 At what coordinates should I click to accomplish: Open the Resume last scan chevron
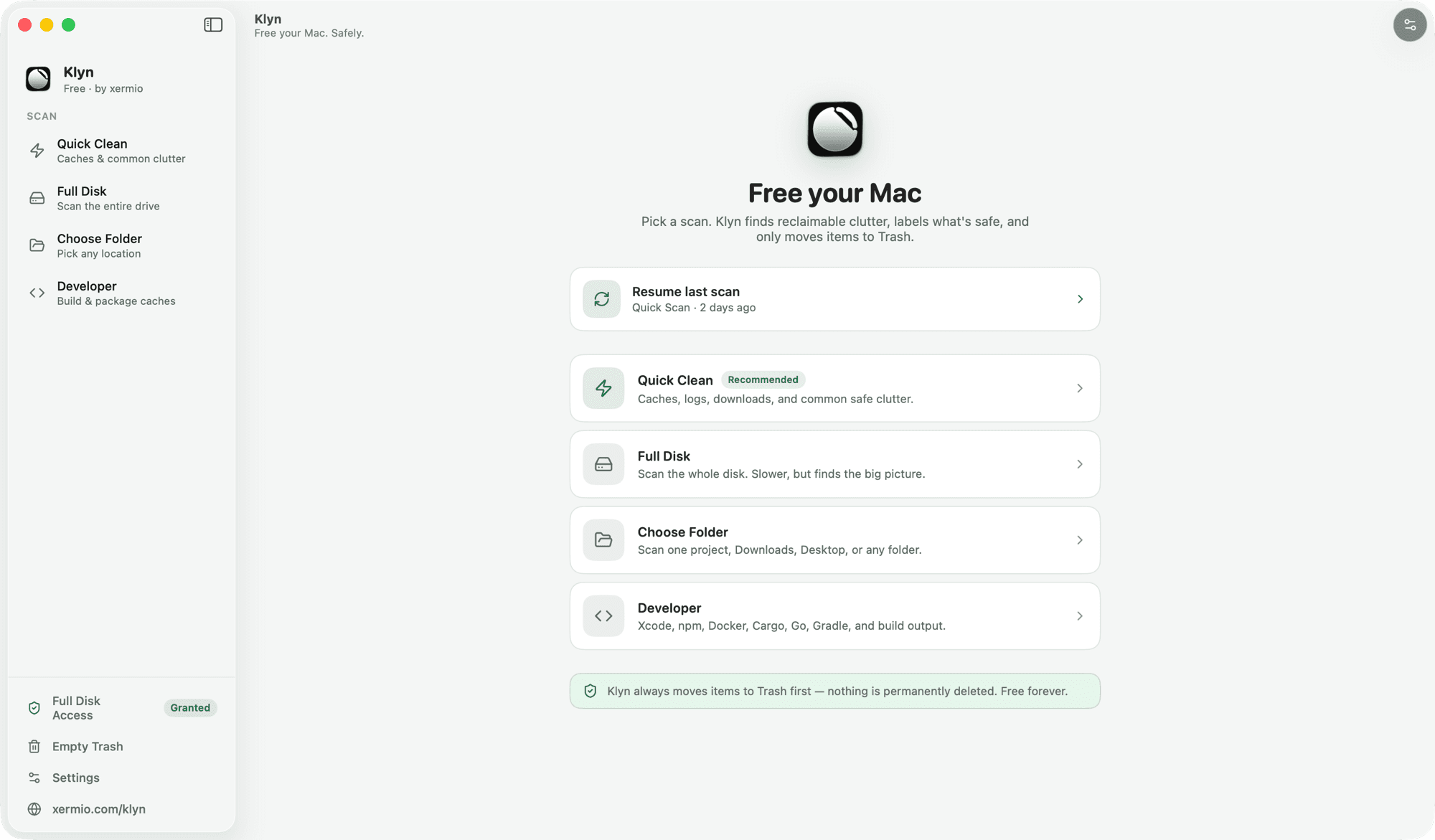point(1080,299)
